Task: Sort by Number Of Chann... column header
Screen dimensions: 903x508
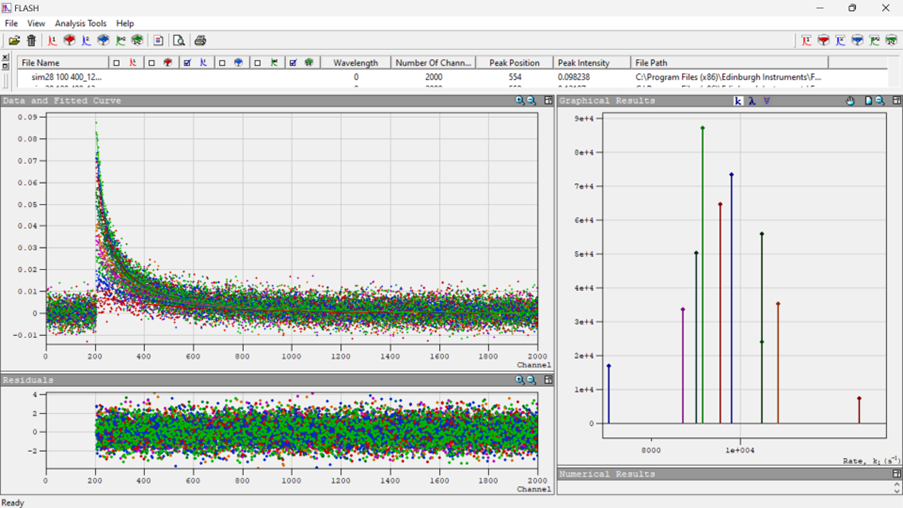Action: pyautogui.click(x=434, y=63)
